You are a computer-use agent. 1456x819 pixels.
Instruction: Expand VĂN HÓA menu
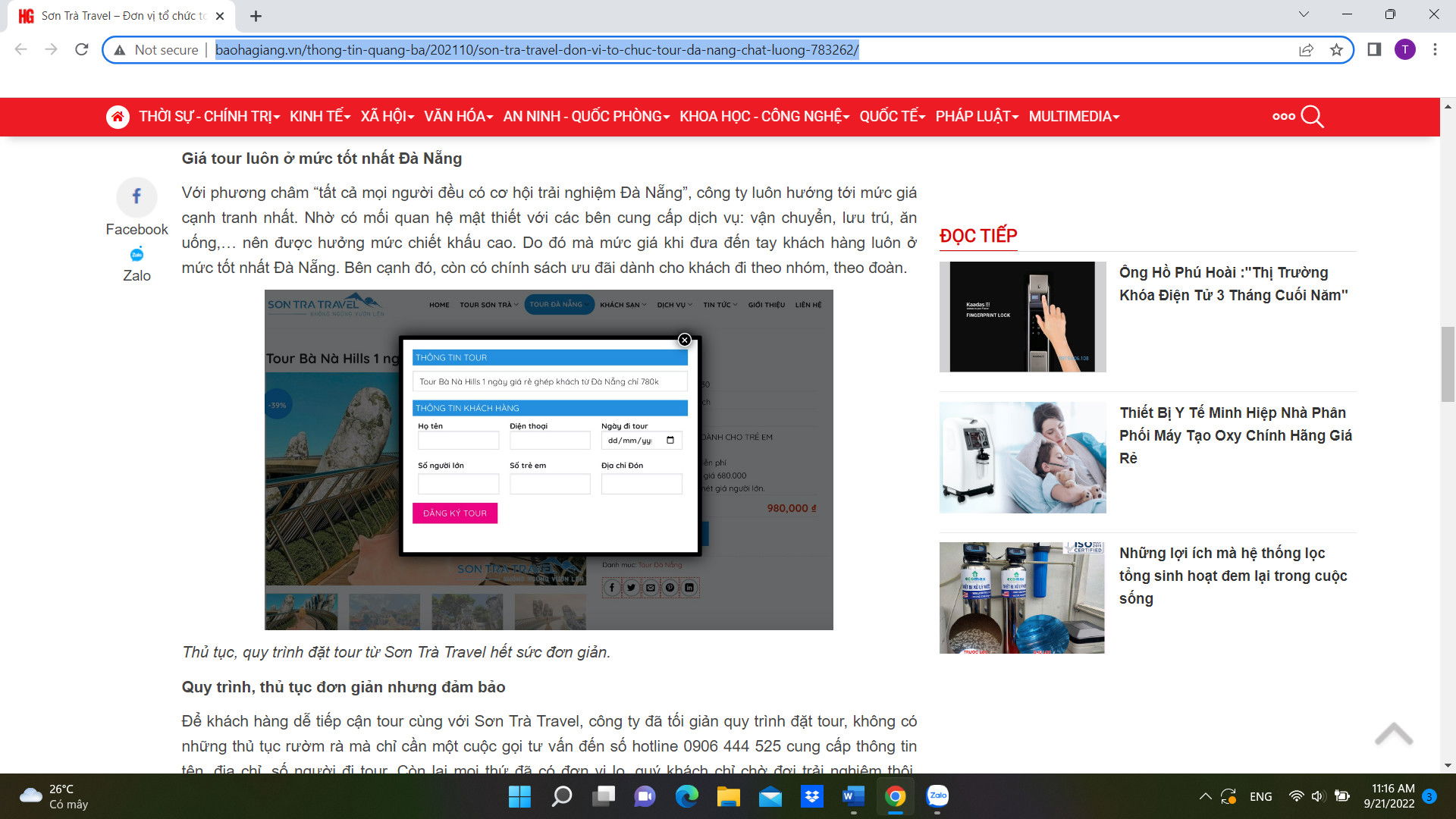point(459,117)
